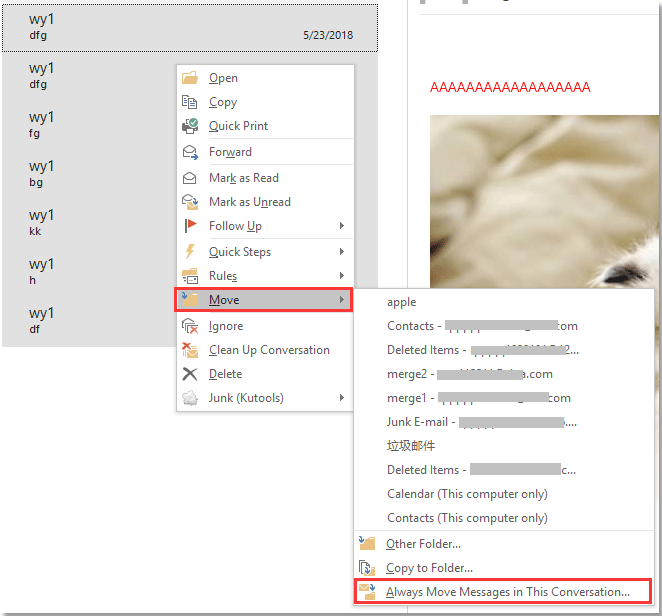Click the Clean Up Conversation icon
Screen dimensions: 662x616
coord(190,350)
